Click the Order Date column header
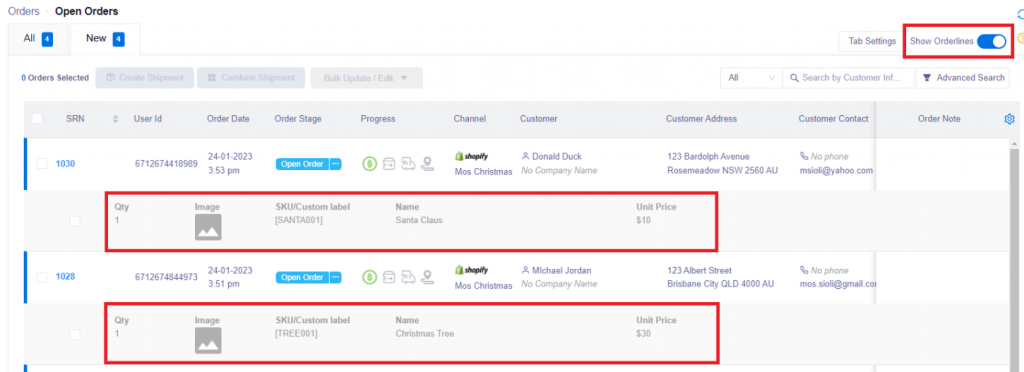 [228, 119]
